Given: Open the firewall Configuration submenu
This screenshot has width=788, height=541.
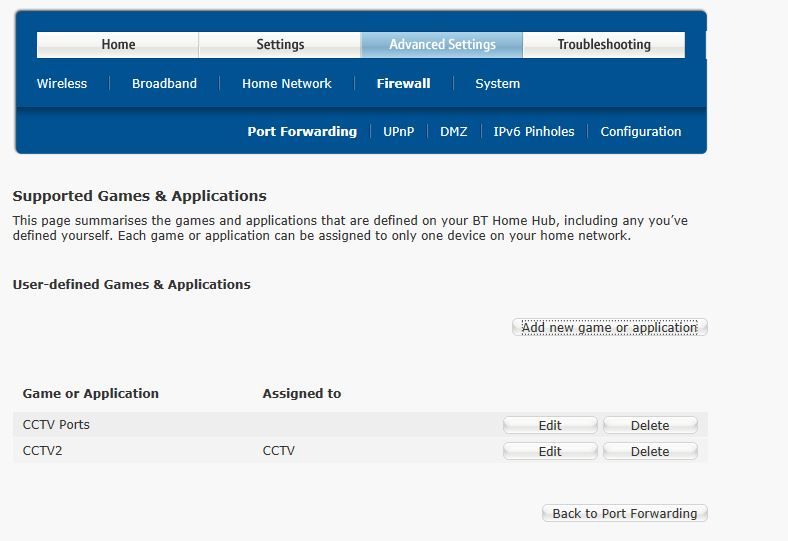Looking at the screenshot, I should 641,132.
